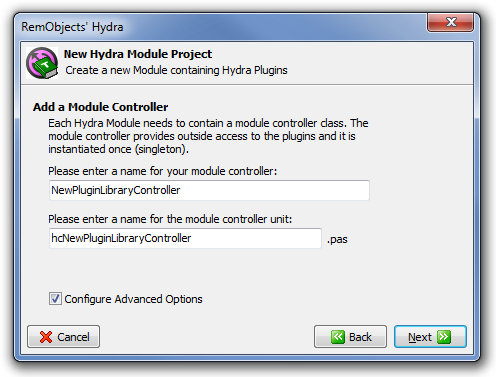Screen dimensions: 496x377
Task: Click the red X icon on Cancel
Action: [46, 337]
